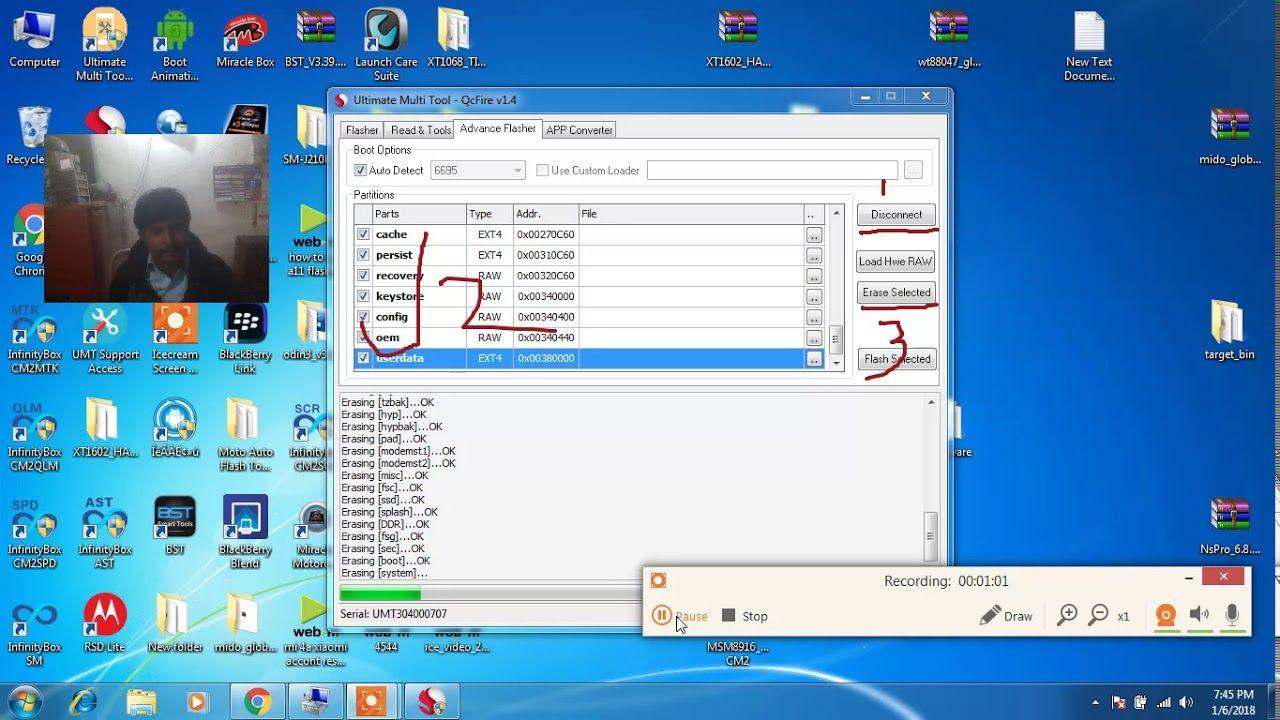Click the recorder zoom out magnifier

tap(1098, 615)
